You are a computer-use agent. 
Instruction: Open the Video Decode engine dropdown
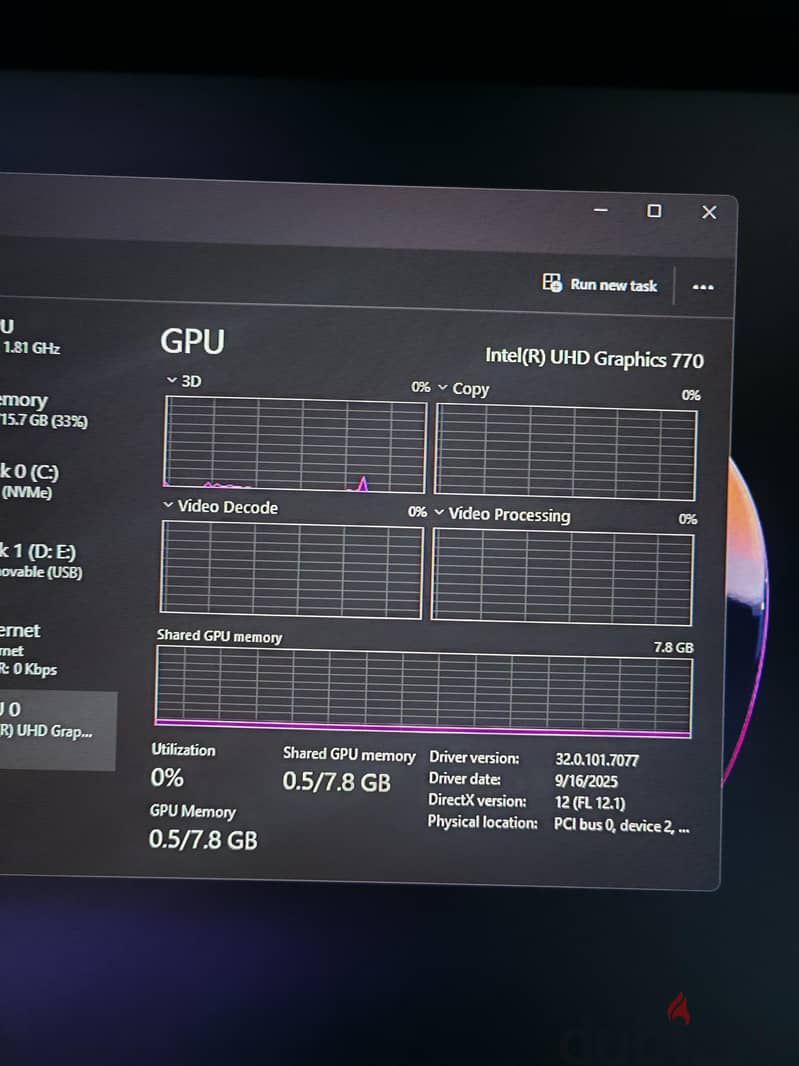pos(168,505)
